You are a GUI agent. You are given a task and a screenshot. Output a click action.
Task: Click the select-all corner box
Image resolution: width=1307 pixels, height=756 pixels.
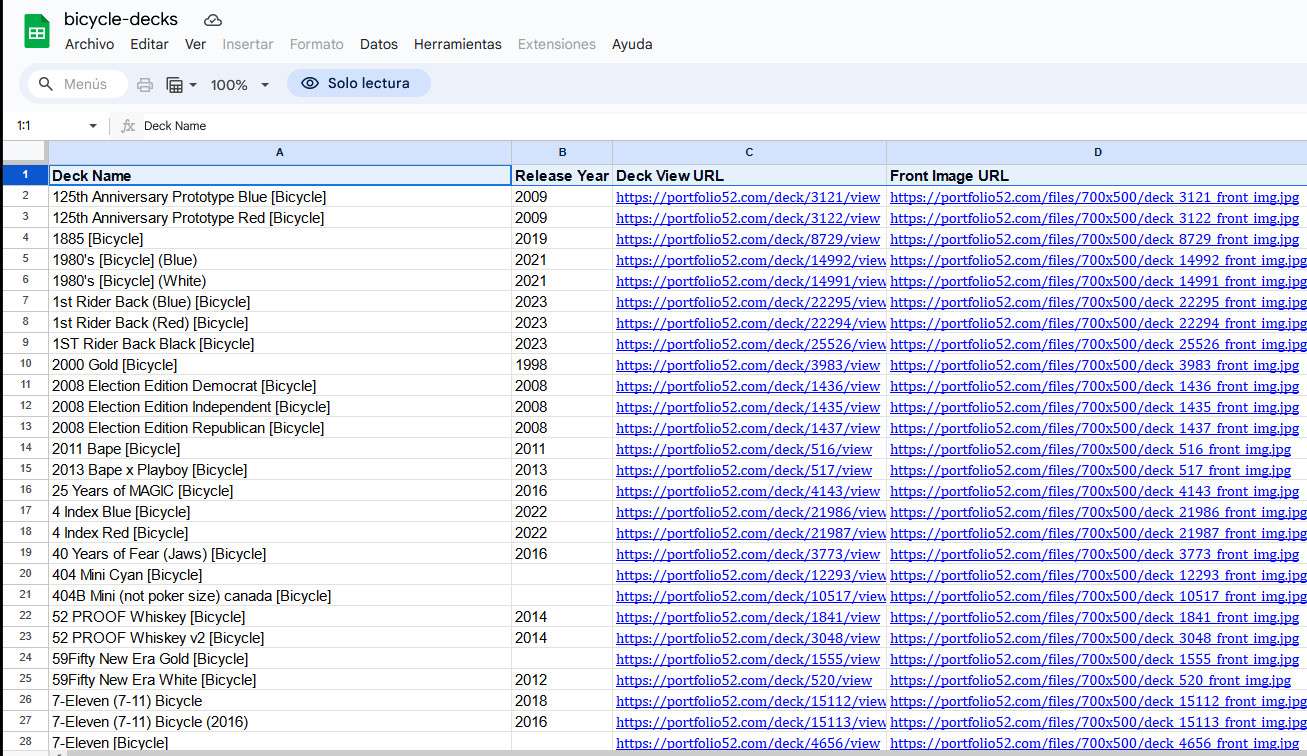[25, 152]
